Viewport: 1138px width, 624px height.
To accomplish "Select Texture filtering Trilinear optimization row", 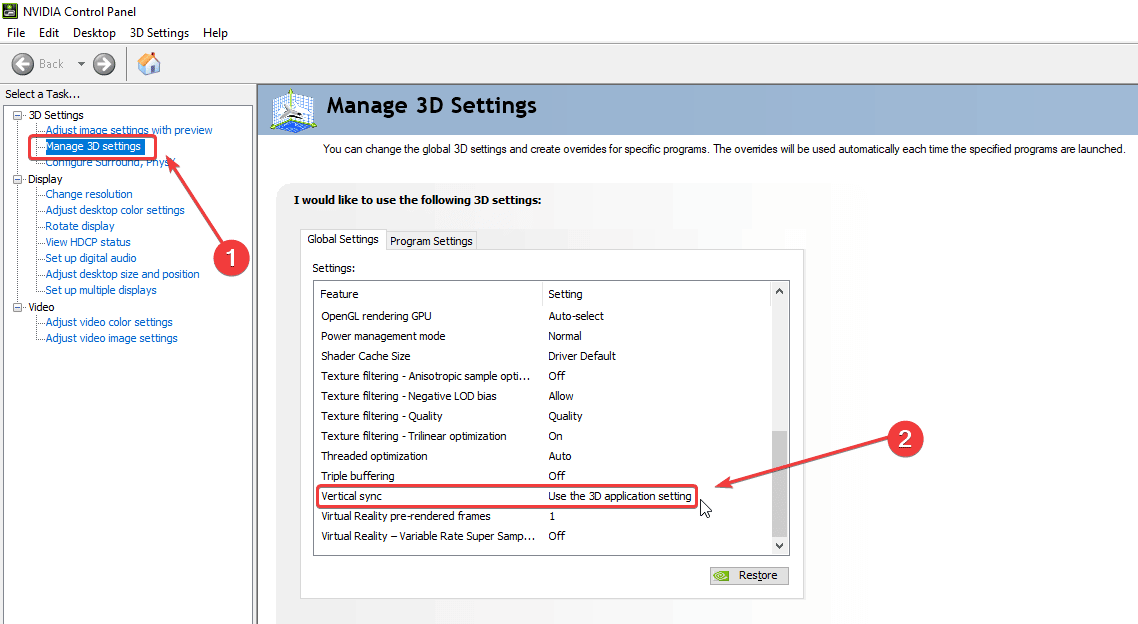I will pos(543,436).
